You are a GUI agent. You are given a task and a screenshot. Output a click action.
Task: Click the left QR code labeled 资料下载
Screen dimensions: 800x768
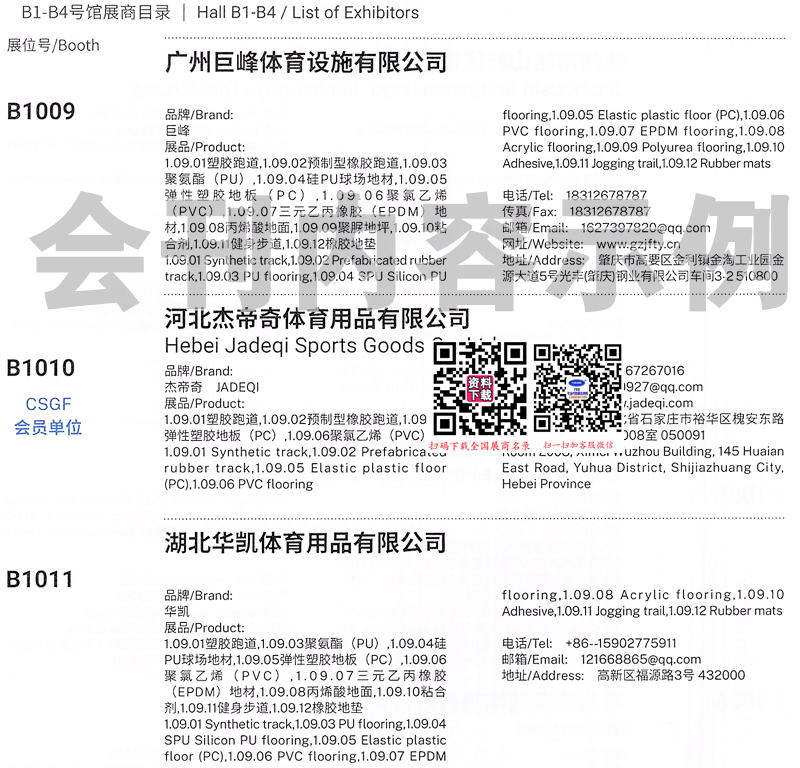479,387
